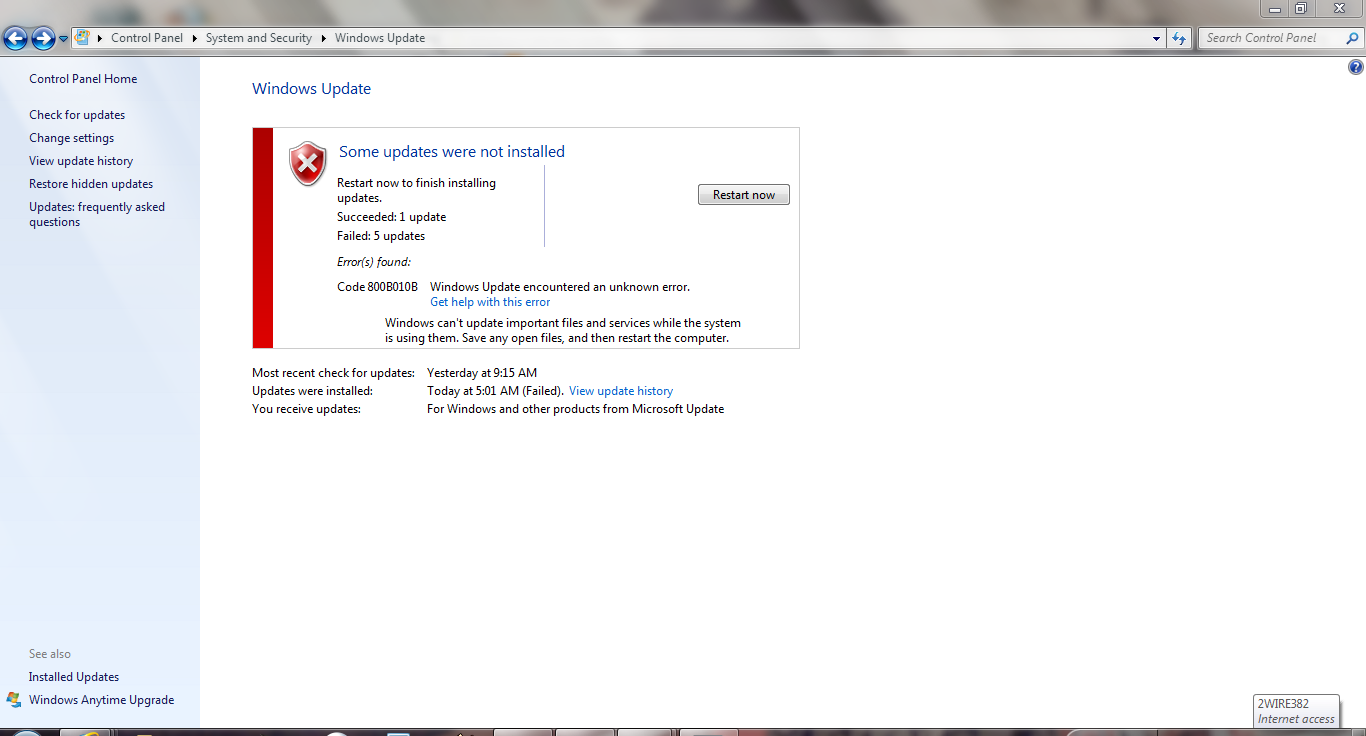Screen dimensions: 1366x736
Task: Go back with the Back arrow button
Action: click(15, 39)
